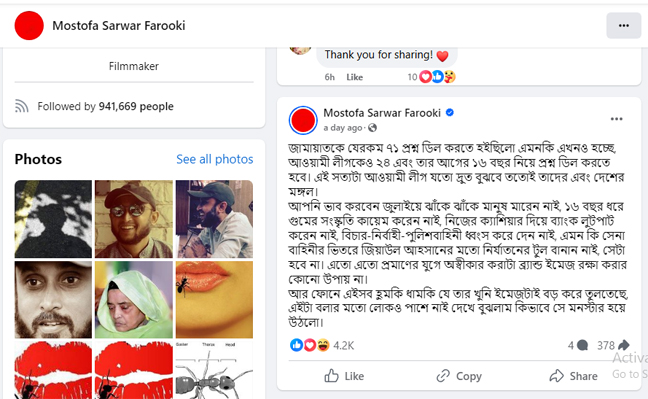Open the post's three-dot options menu
Image resolution: width=648 pixels, height=399 pixels.
click(616, 119)
